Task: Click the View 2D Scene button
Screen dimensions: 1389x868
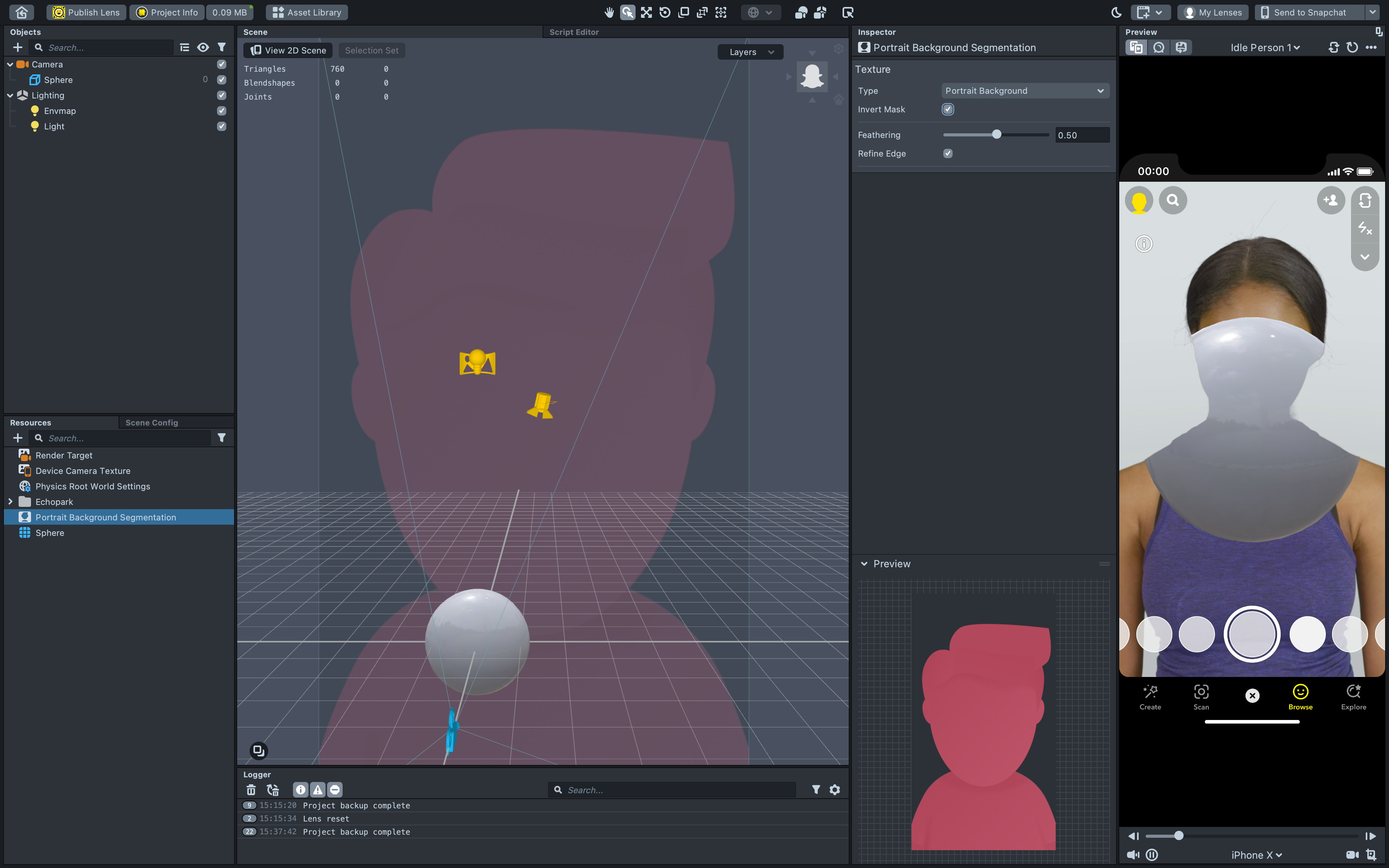Action: [288, 50]
